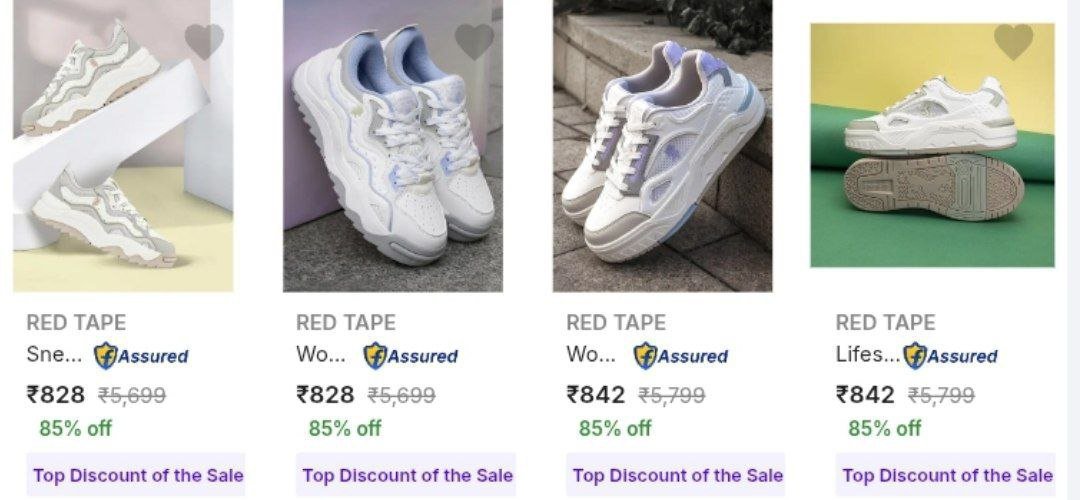Click third product's Top Discount of the Sale tag
The image size is (1080, 500).
coord(676,475)
